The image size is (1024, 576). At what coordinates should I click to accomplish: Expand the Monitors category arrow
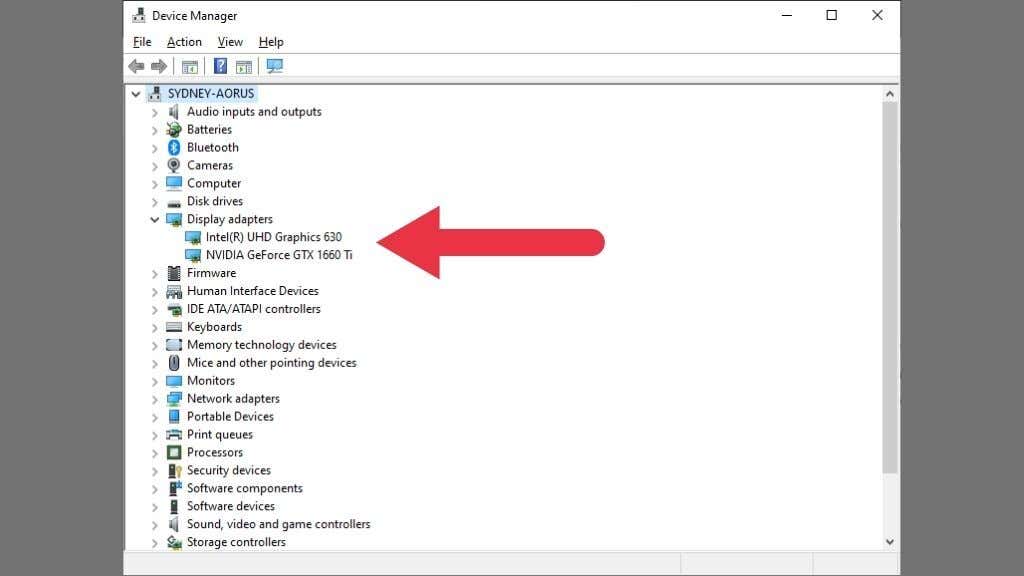coord(155,381)
